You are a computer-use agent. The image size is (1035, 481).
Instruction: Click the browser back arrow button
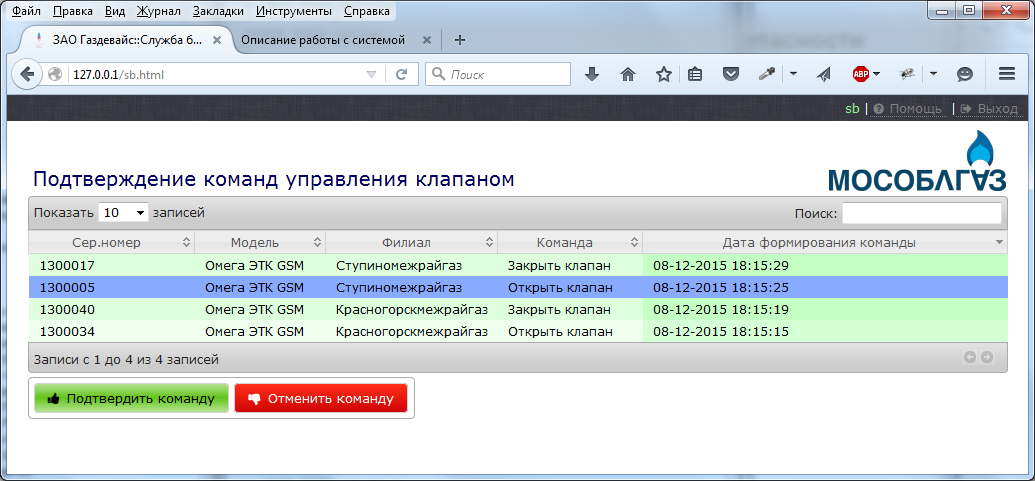(x=27, y=75)
